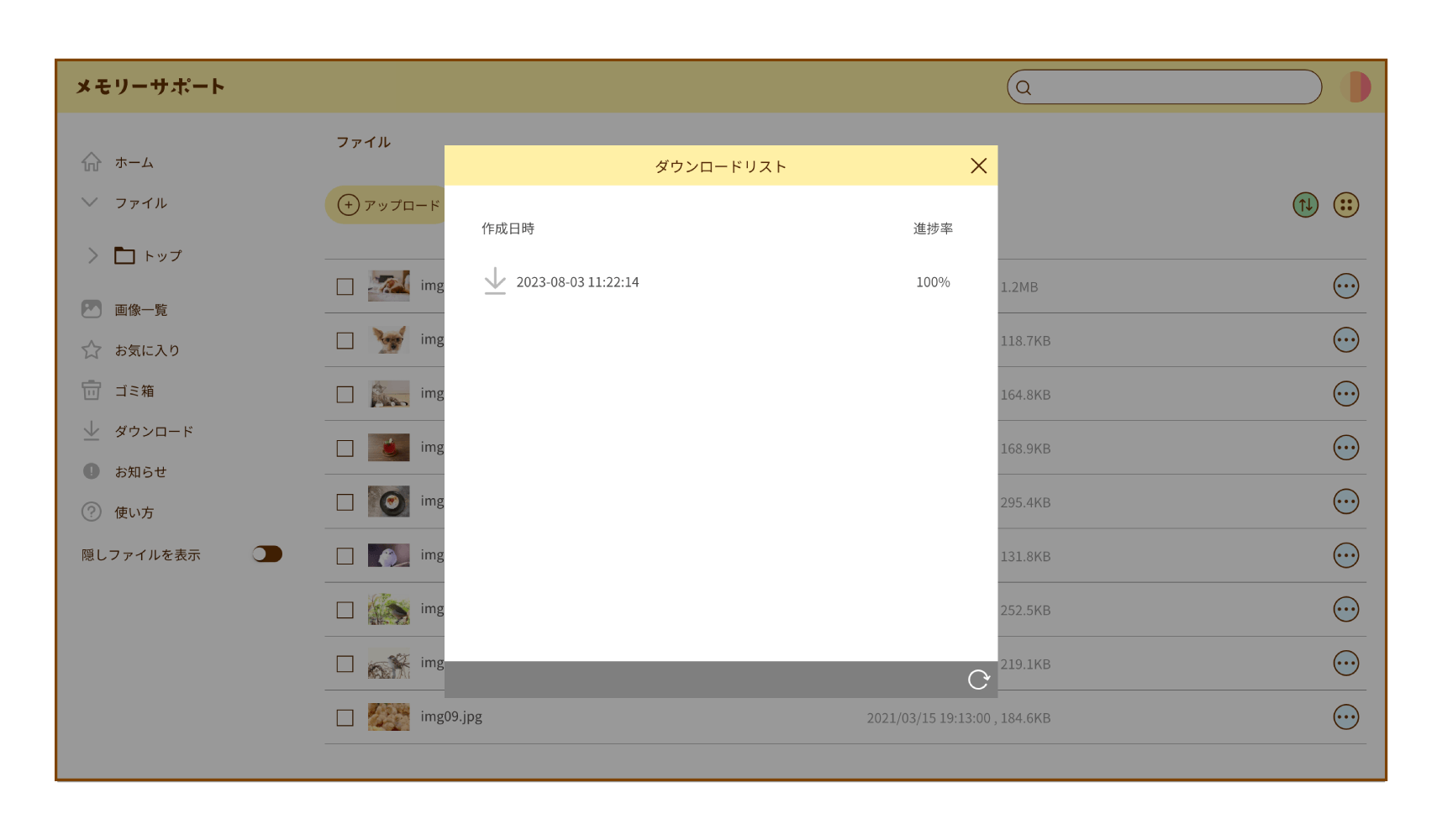The image size is (1442, 840).
Task: Click the img09.jpg file name
Action: [x=451, y=717]
